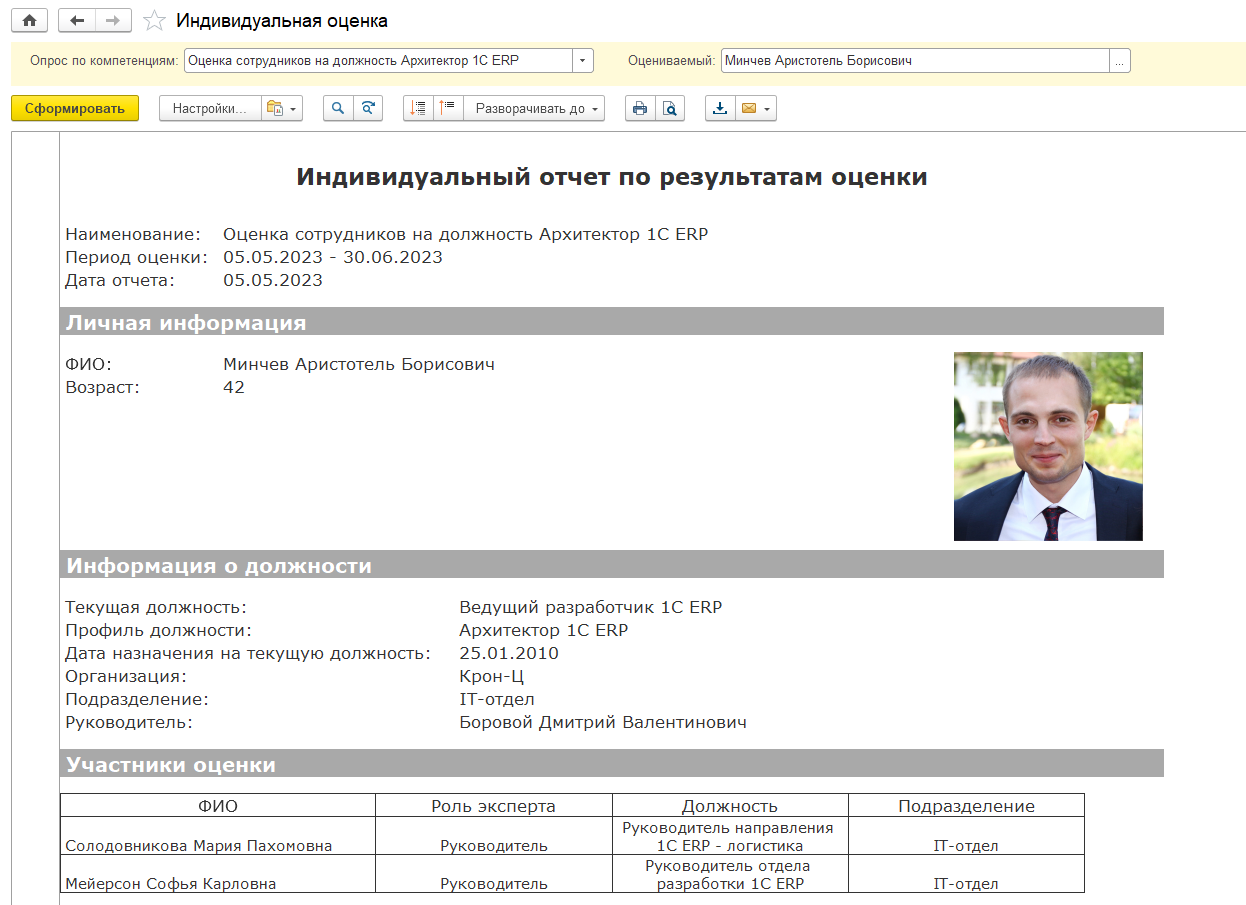Go to the home page icon
This screenshot has width=1246, height=905.
click(29, 20)
